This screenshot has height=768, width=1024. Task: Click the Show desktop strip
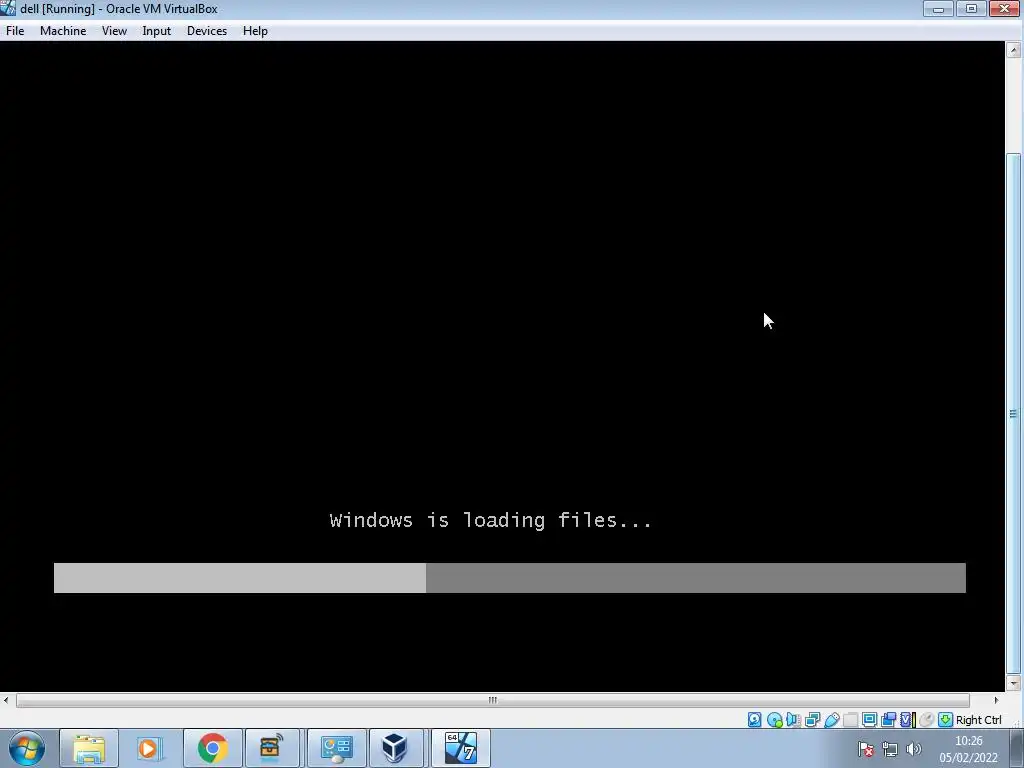[x=1017, y=748]
